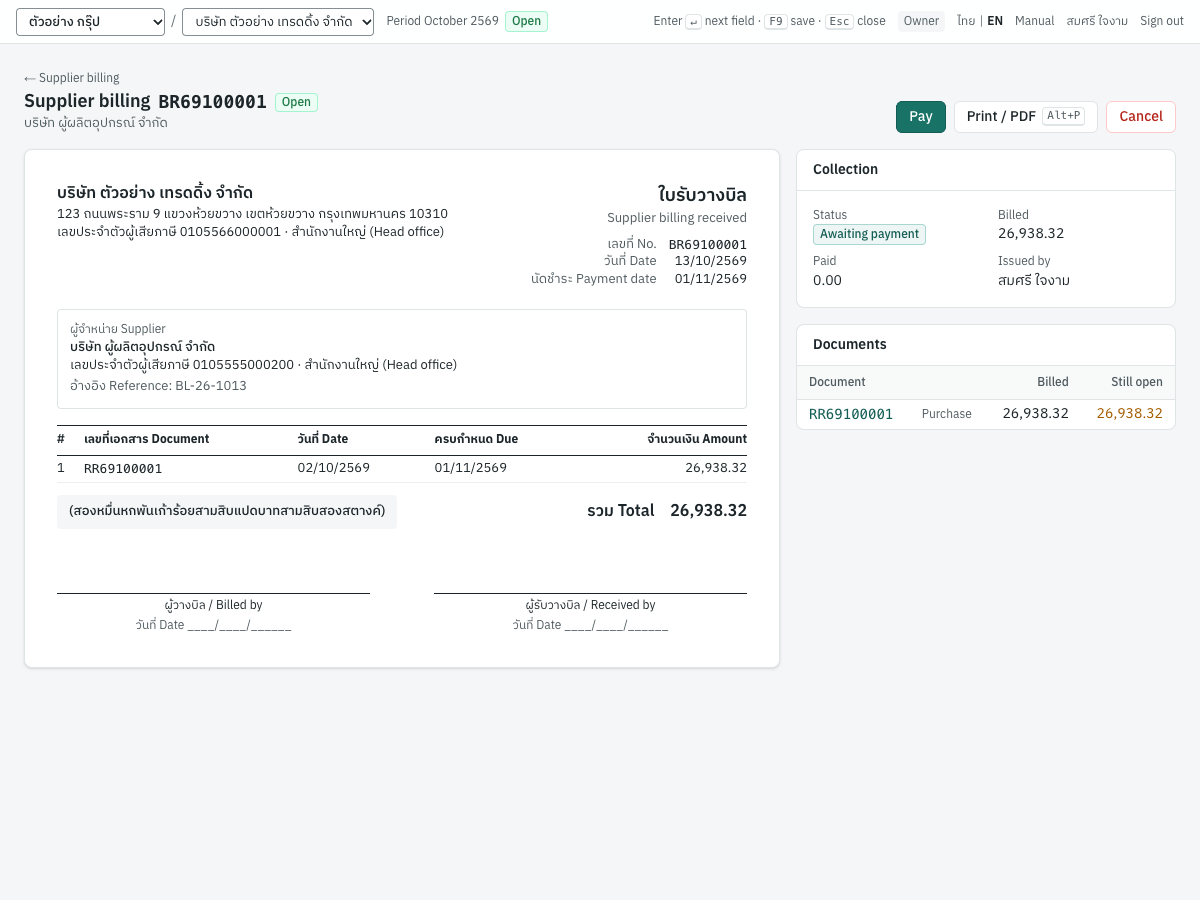Click Issued by สมศรี ใจงาม value
This screenshot has height=900, width=1200.
pos(1034,280)
